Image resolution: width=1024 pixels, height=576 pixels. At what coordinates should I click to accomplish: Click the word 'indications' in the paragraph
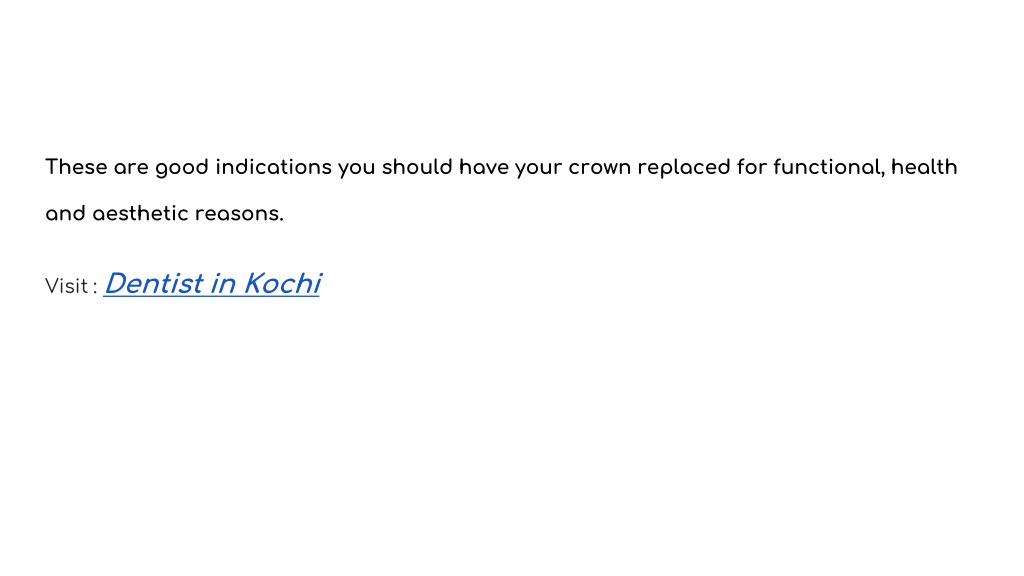tap(274, 167)
